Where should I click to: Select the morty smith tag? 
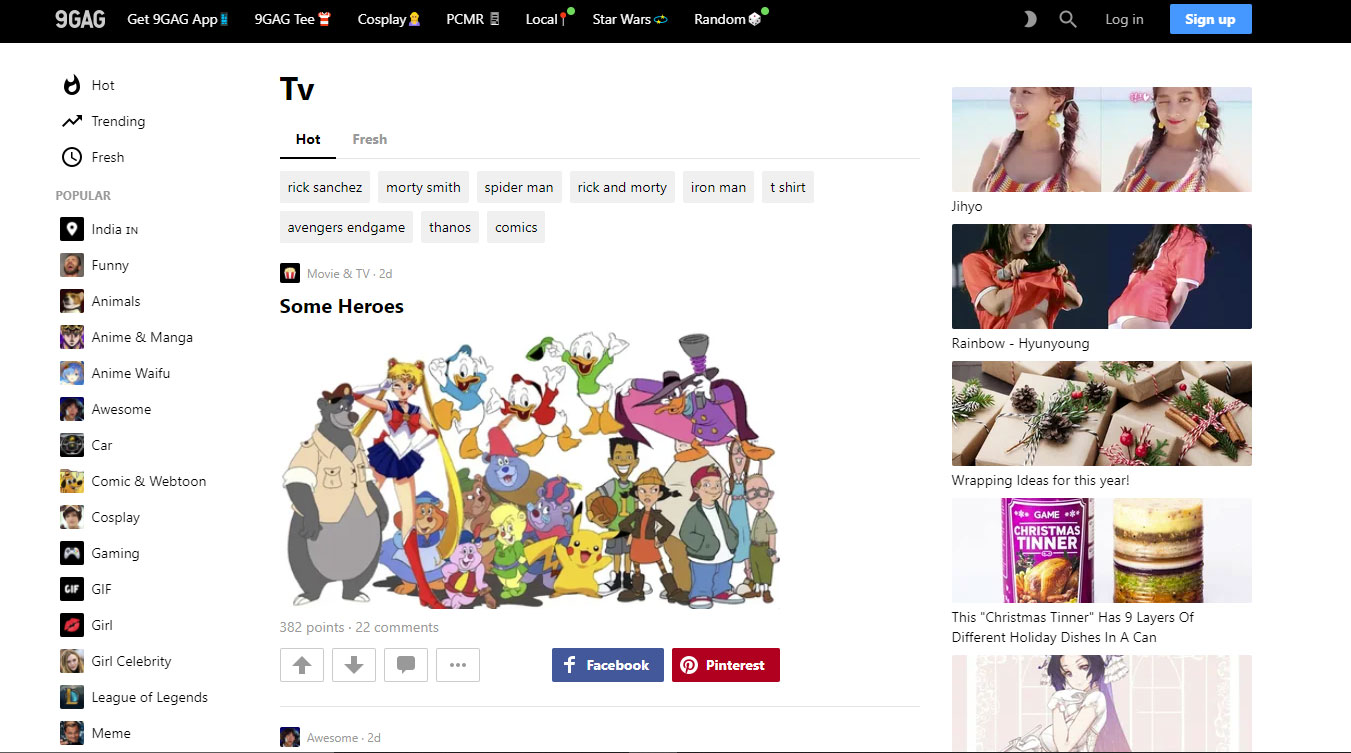[423, 187]
